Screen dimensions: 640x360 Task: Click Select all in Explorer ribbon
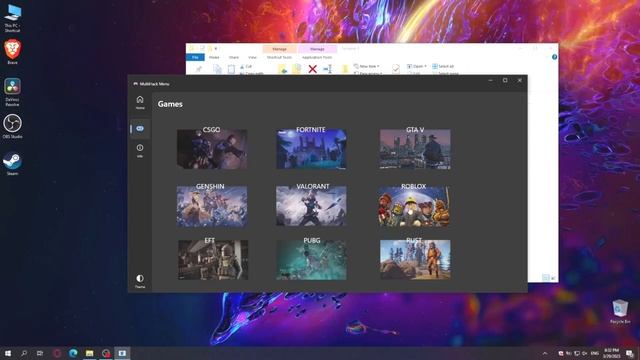click(443, 66)
